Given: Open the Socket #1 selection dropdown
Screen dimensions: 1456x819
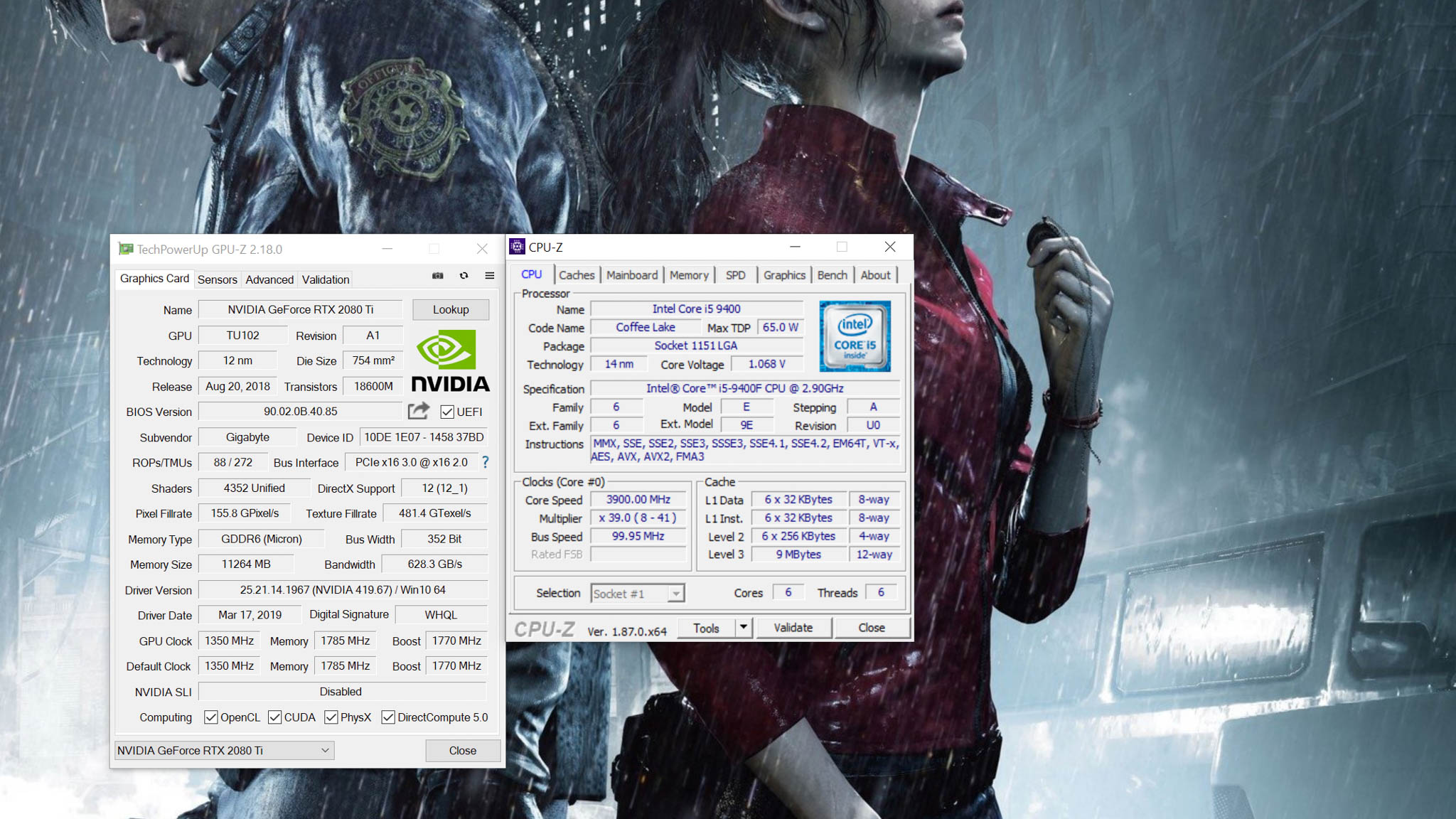Looking at the screenshot, I should pos(637,593).
